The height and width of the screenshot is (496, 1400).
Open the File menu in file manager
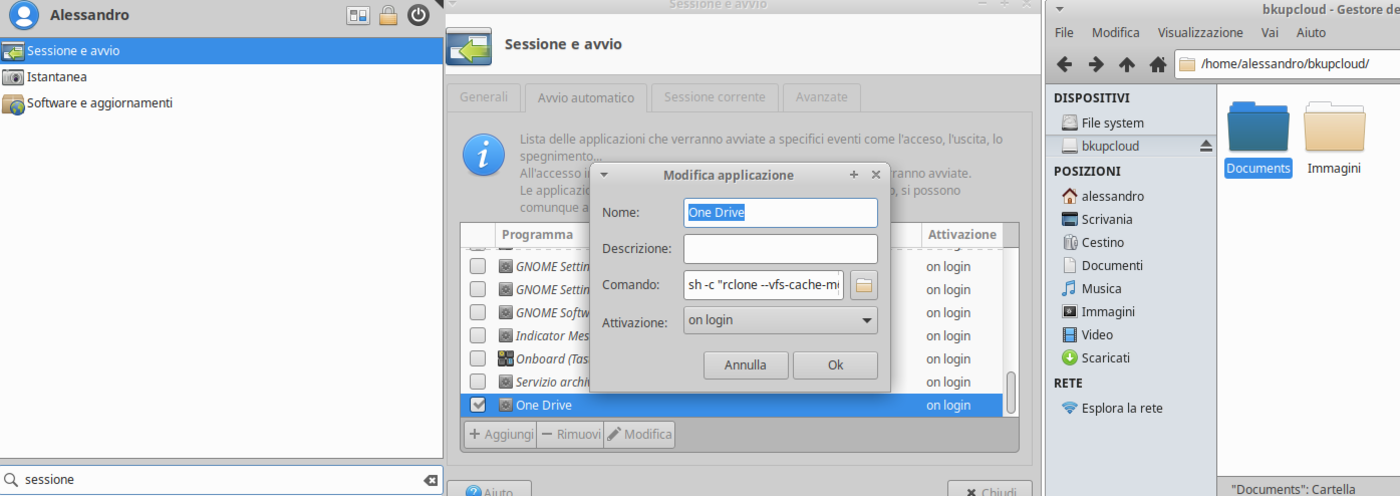point(1064,33)
